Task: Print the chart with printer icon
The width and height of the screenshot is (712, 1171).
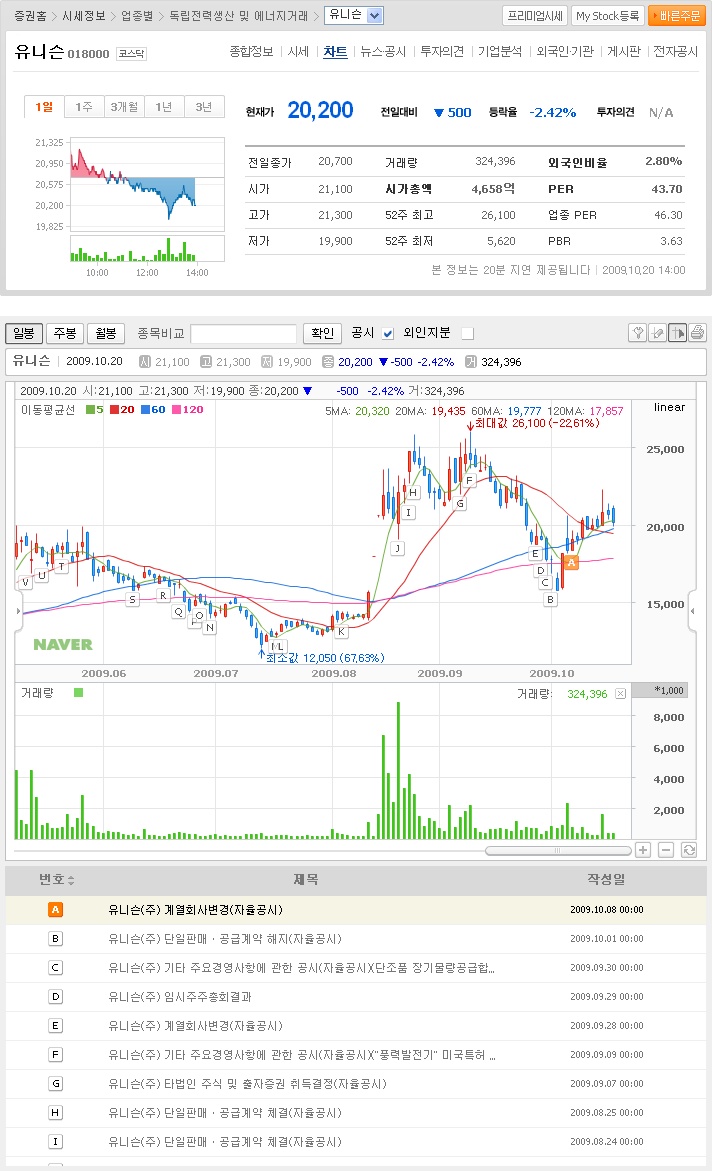Action: coord(697,332)
